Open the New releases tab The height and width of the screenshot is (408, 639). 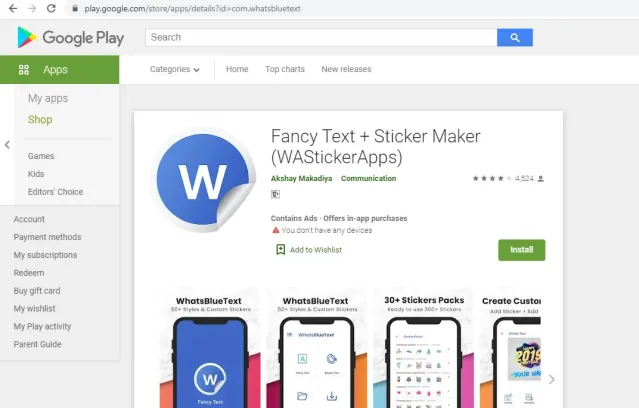click(346, 69)
